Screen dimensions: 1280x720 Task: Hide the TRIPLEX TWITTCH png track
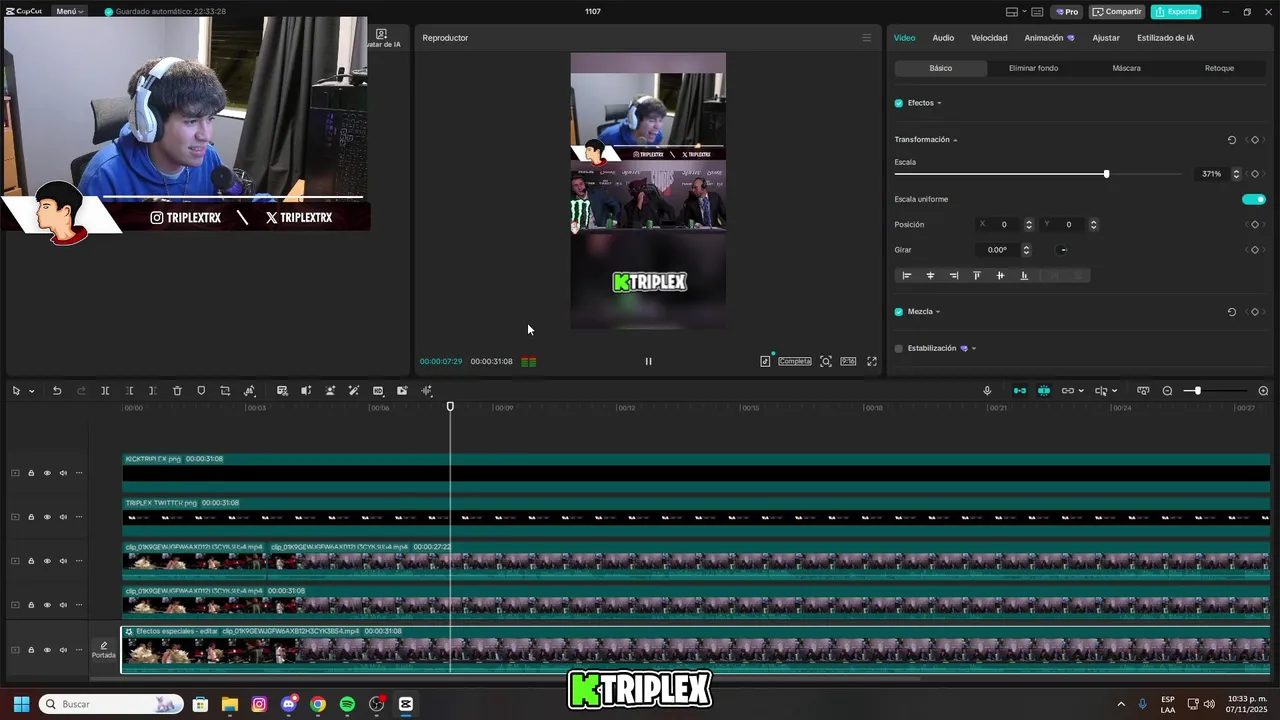tap(47, 517)
